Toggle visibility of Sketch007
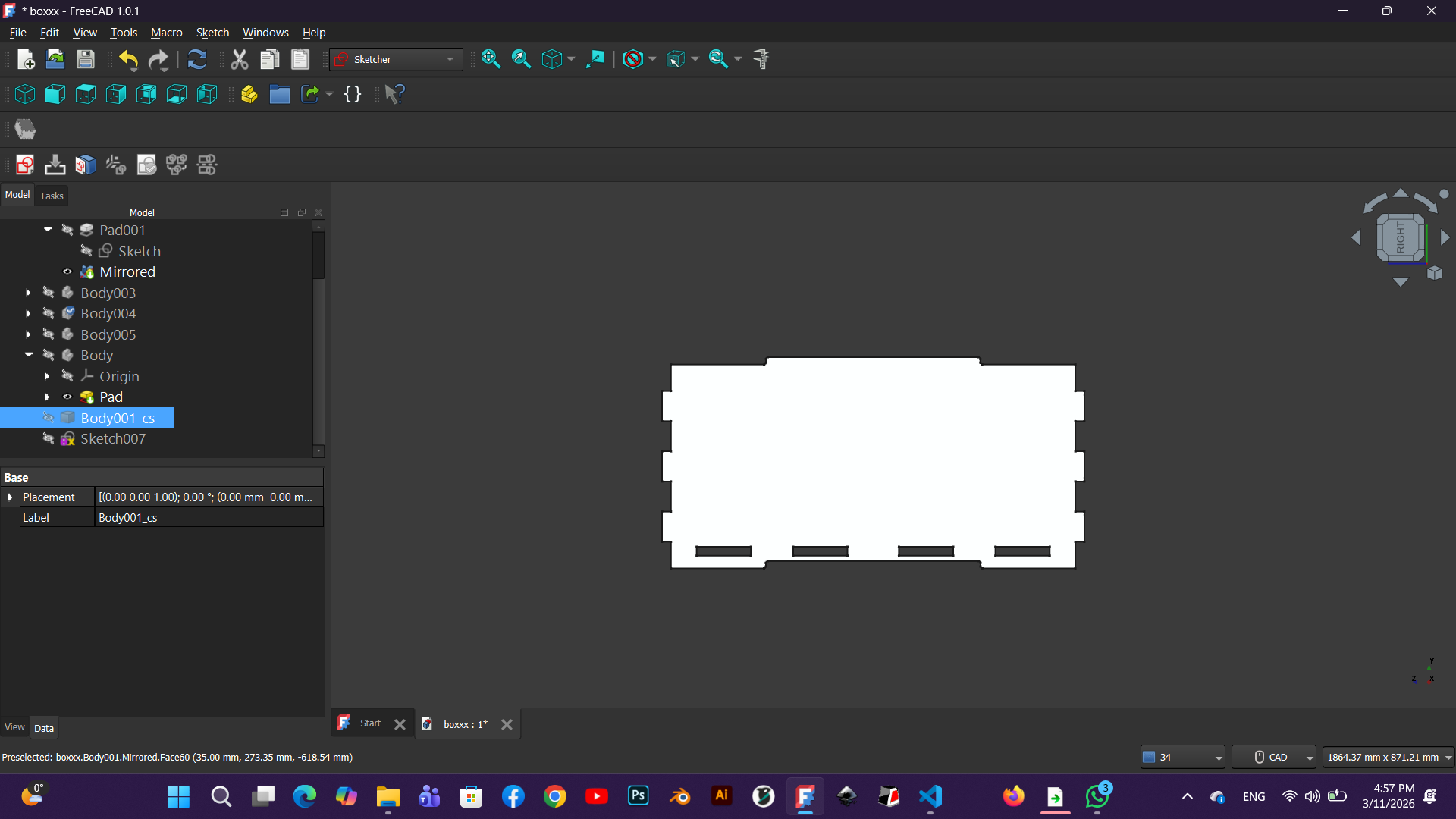Viewport: 1456px width, 819px height. pos(49,438)
